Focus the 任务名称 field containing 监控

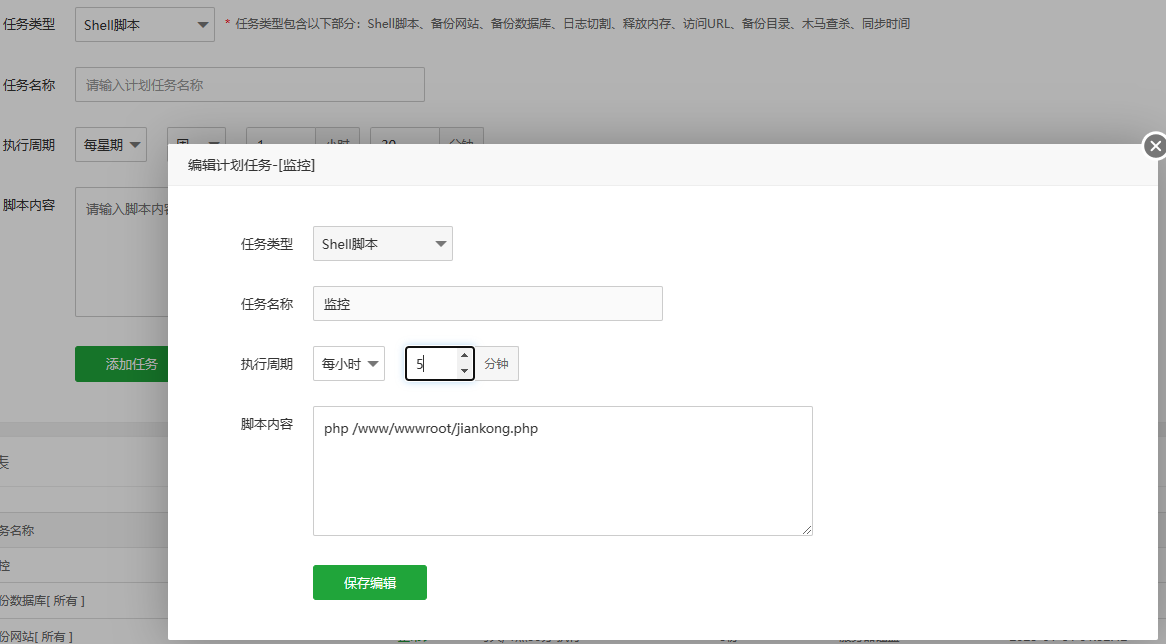[487, 304]
